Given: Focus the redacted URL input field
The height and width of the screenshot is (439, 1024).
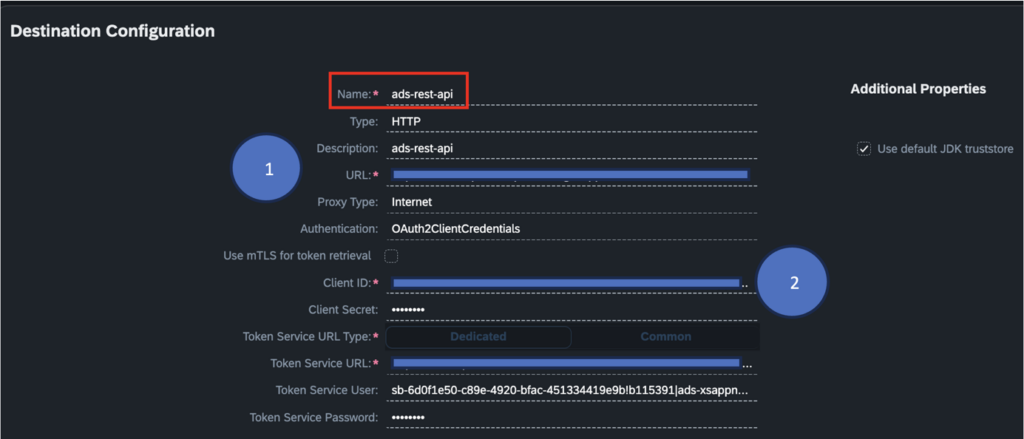Looking at the screenshot, I should pos(570,175).
